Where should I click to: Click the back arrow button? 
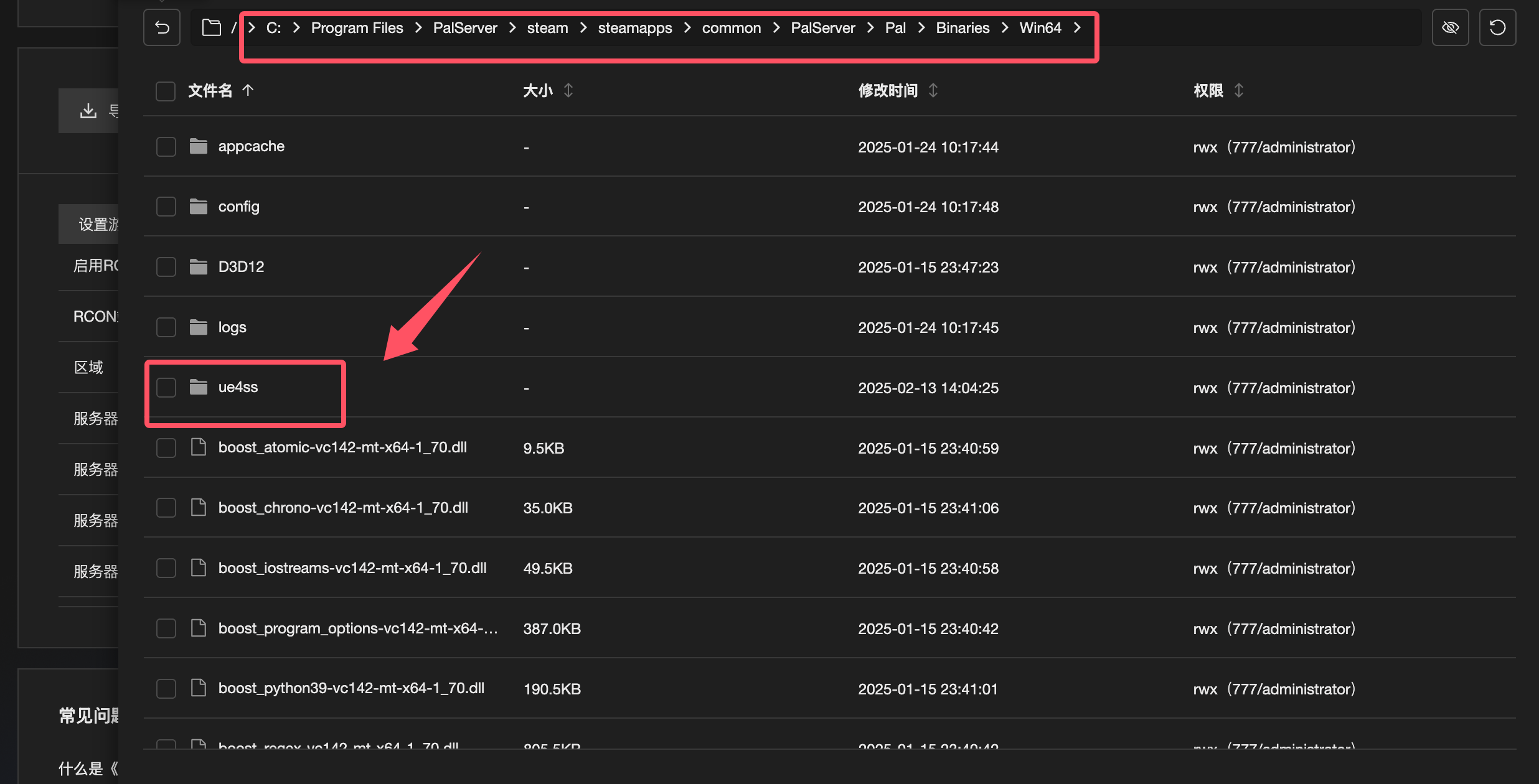coord(162,28)
